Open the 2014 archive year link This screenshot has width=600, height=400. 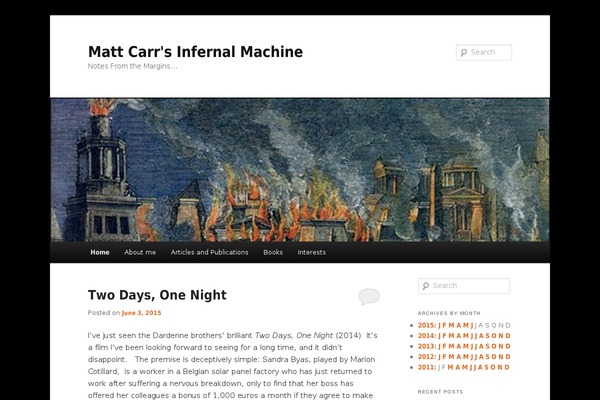[426, 336]
